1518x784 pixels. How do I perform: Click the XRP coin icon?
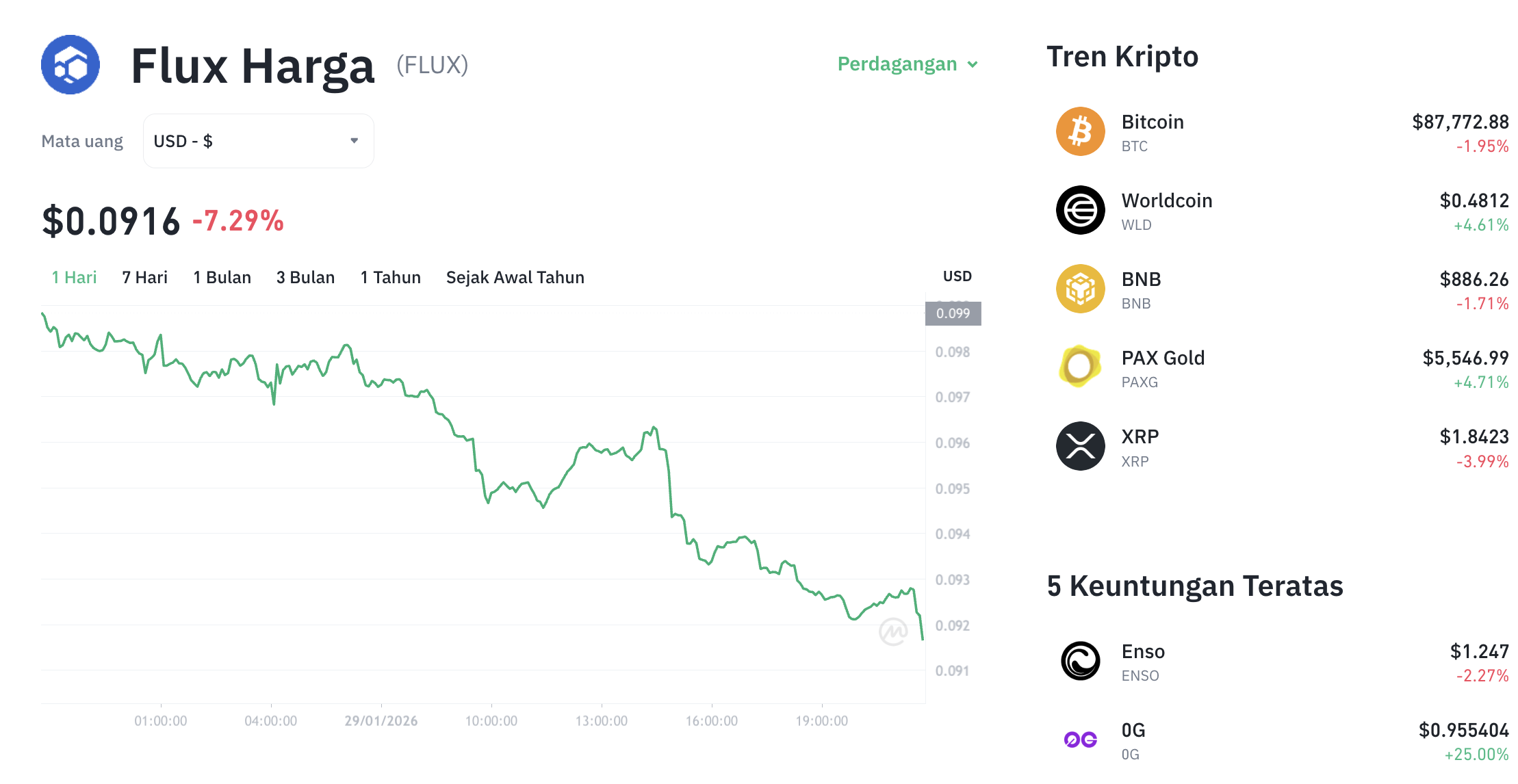[1080, 445]
